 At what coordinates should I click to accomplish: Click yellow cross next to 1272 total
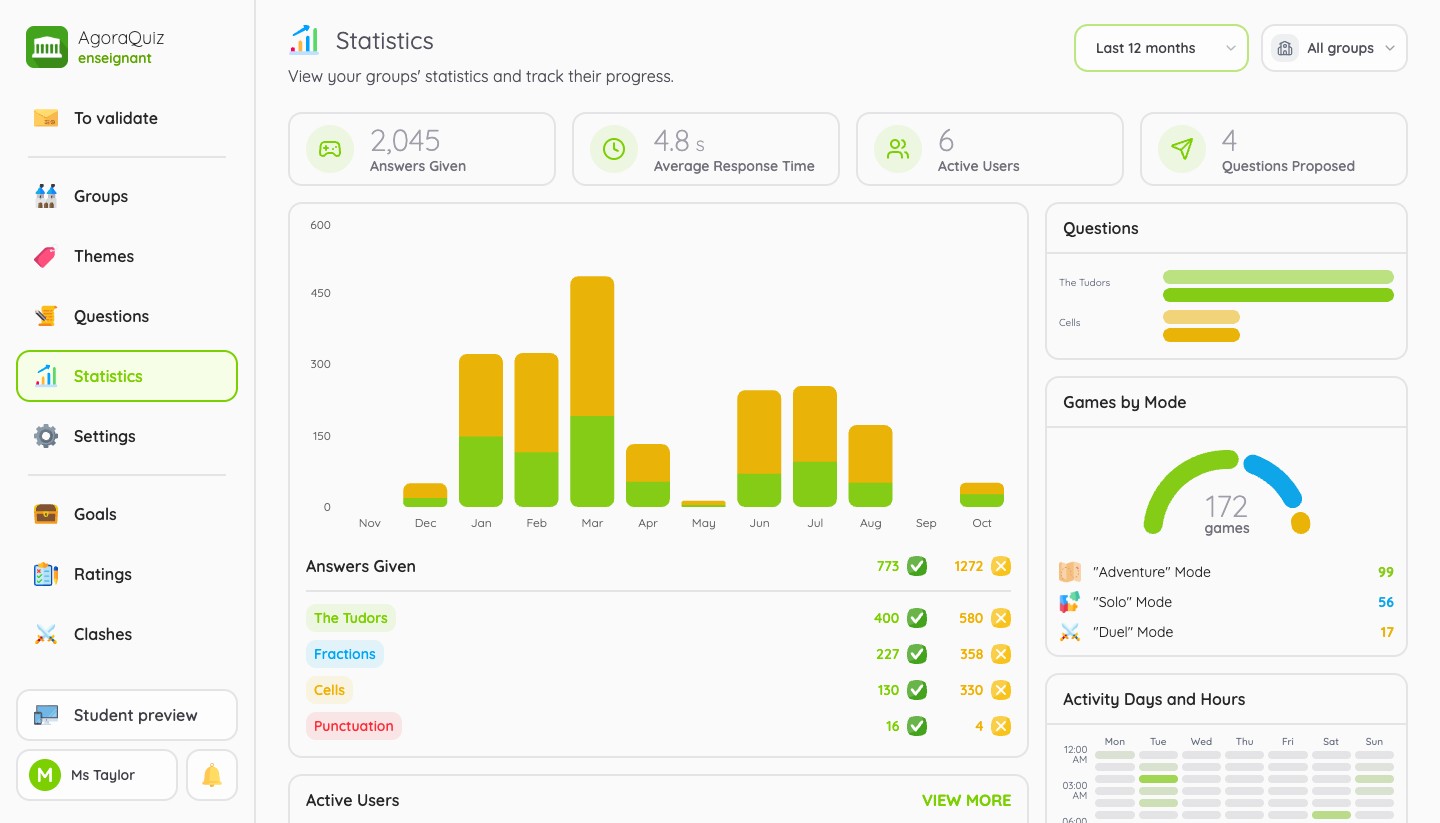[x=1001, y=566]
